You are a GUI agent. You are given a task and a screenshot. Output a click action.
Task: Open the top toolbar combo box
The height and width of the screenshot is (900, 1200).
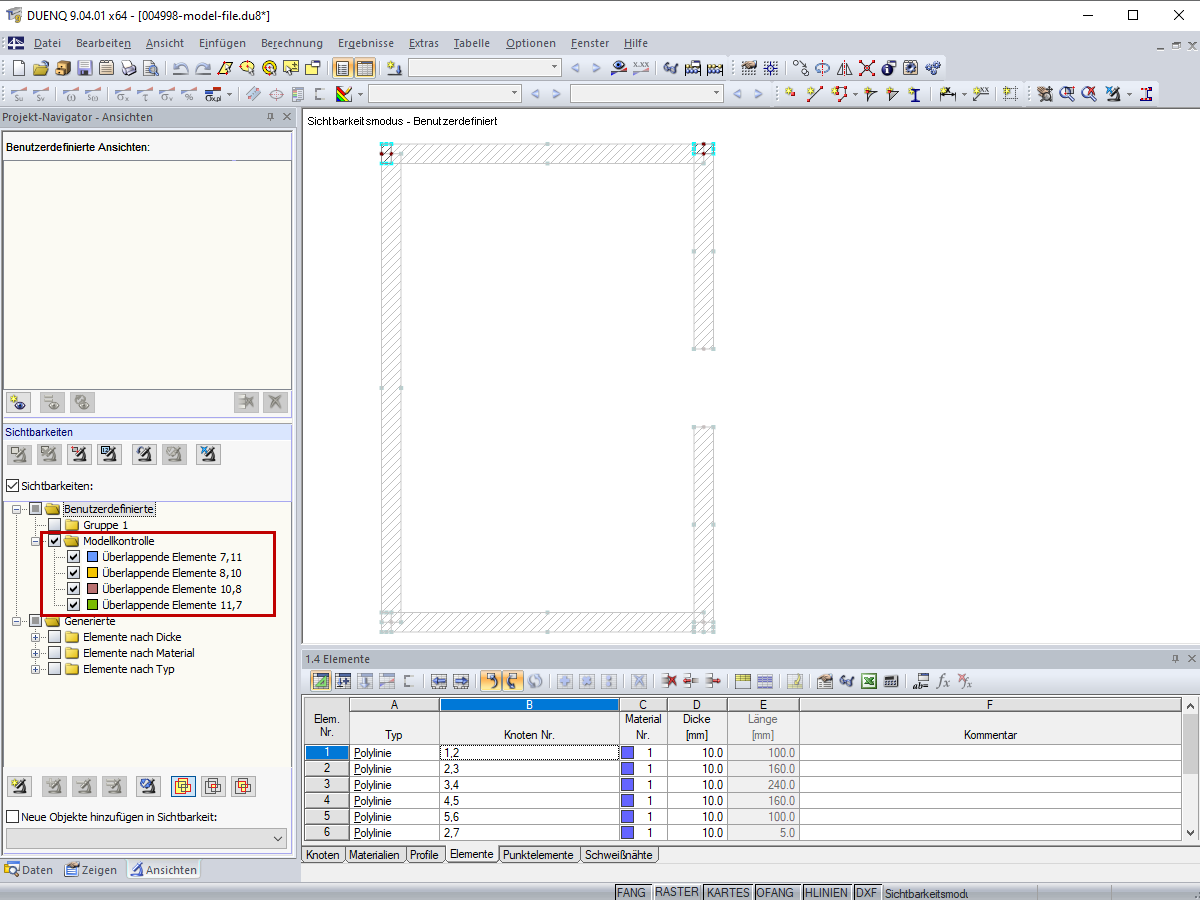point(485,68)
